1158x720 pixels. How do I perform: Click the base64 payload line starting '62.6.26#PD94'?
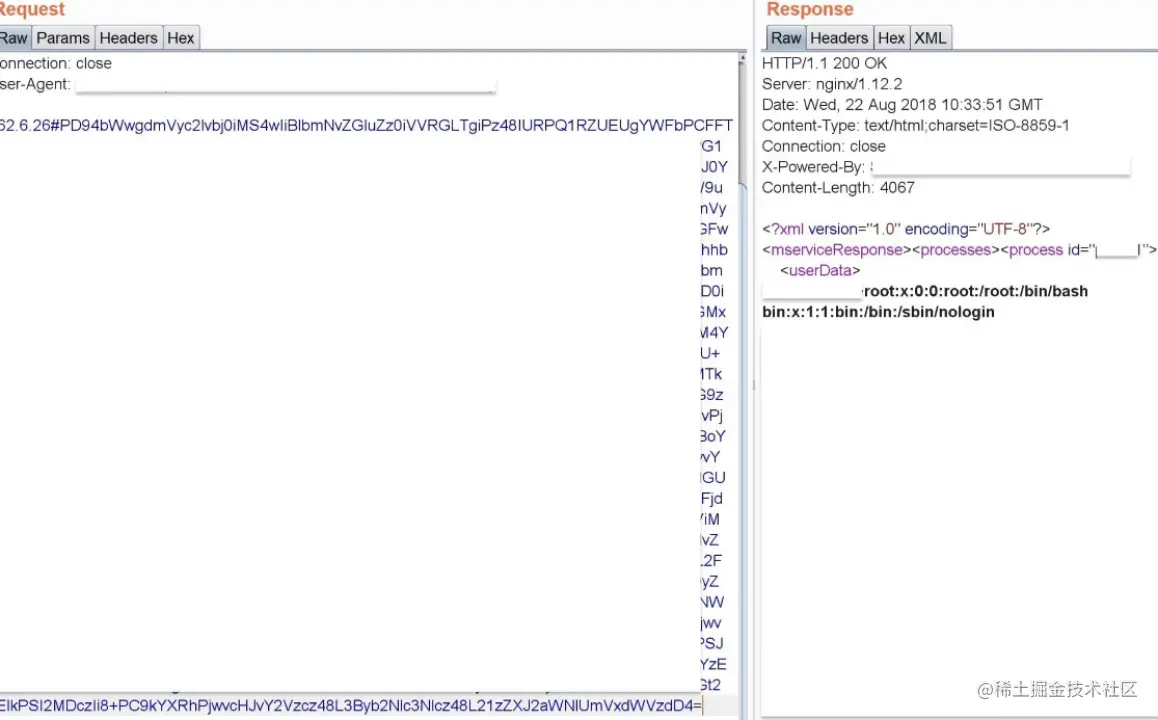[366, 126]
